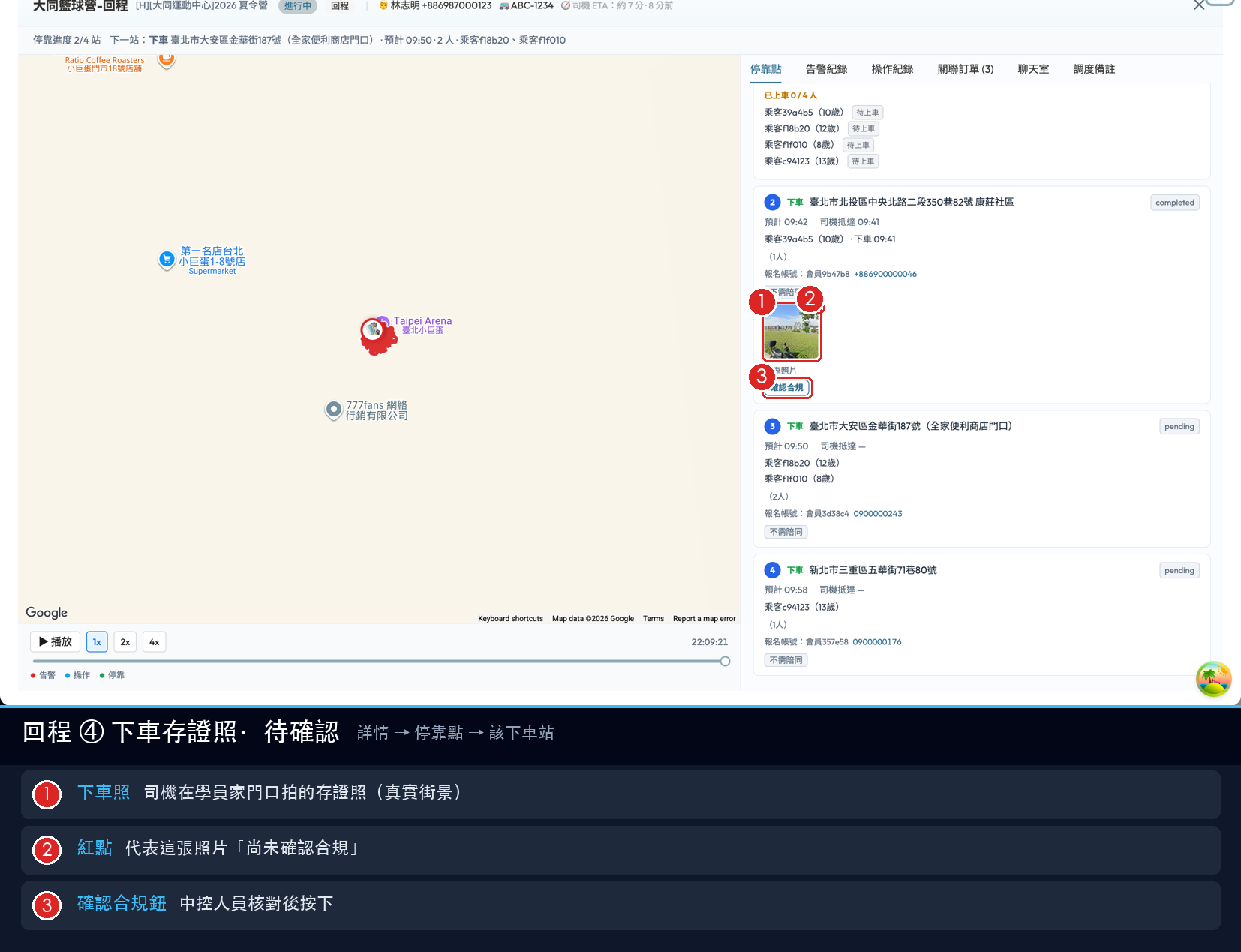Switch to the 停靠點 tab

tap(765, 69)
